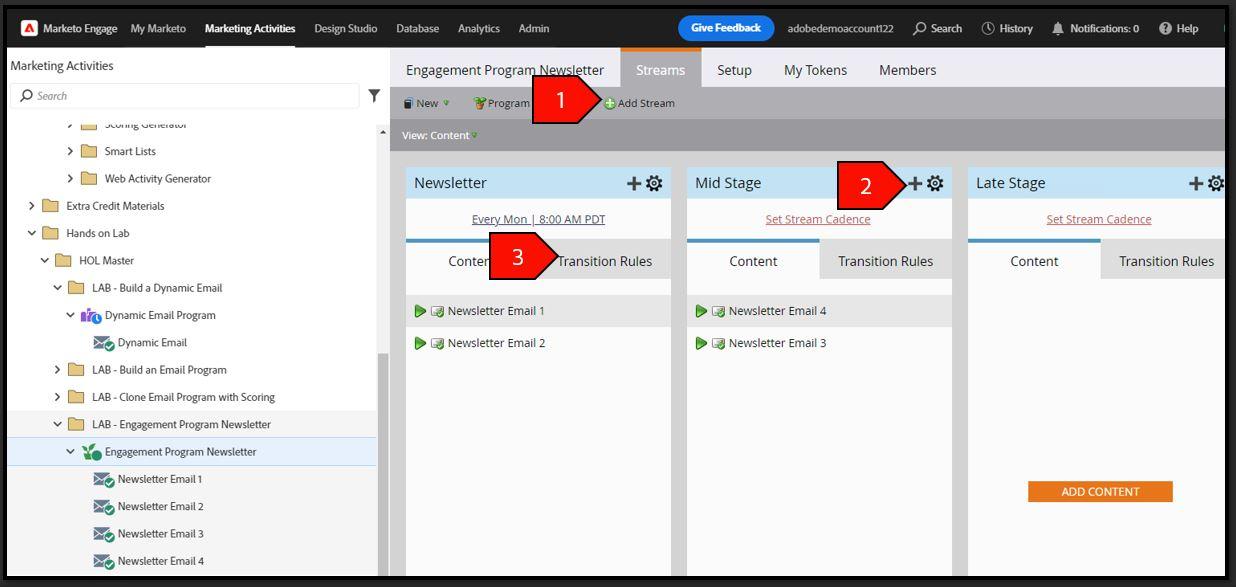Switch to the Setup tab
This screenshot has width=1236, height=587.
[734, 70]
